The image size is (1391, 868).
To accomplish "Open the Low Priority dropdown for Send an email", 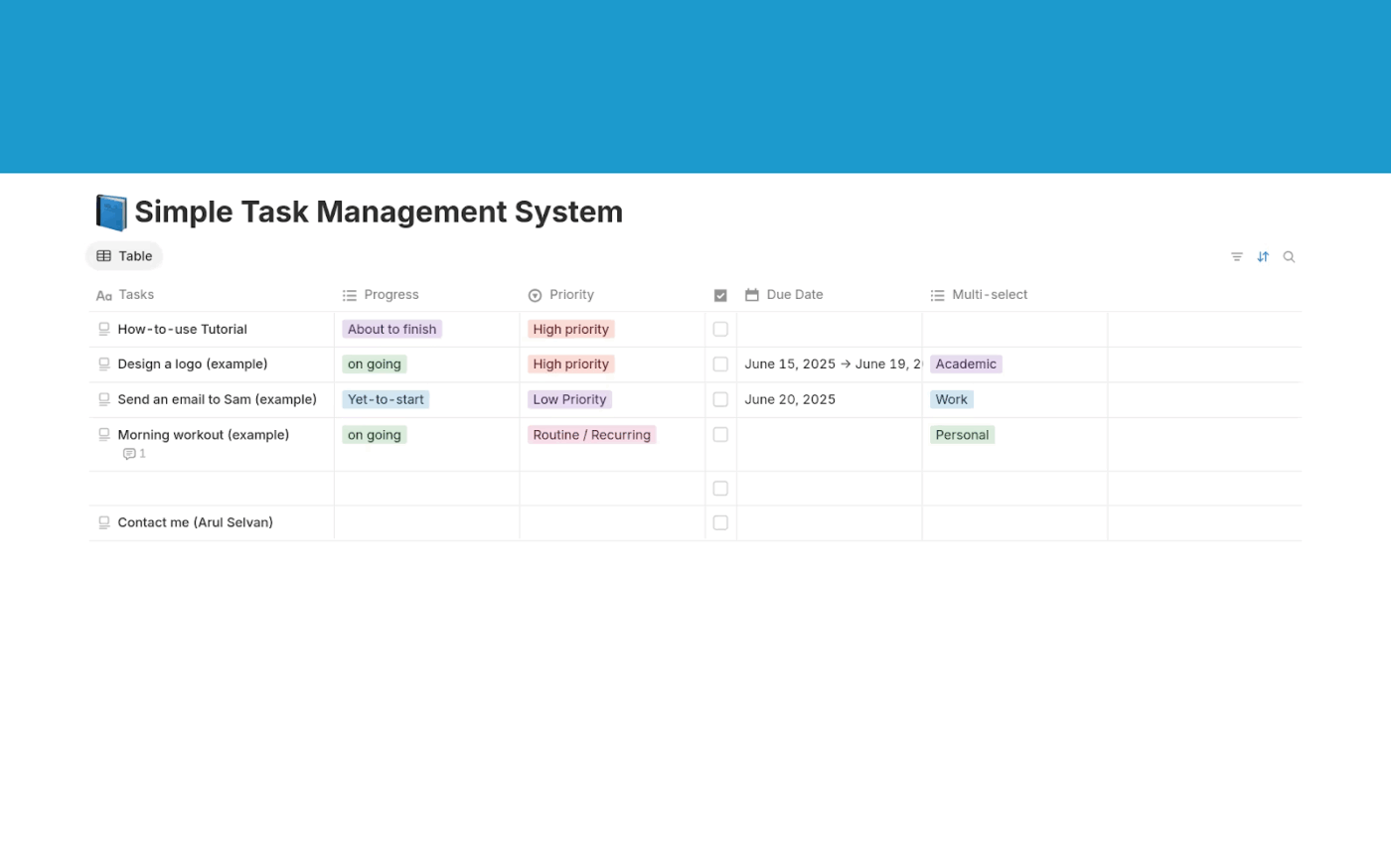I will (569, 399).
